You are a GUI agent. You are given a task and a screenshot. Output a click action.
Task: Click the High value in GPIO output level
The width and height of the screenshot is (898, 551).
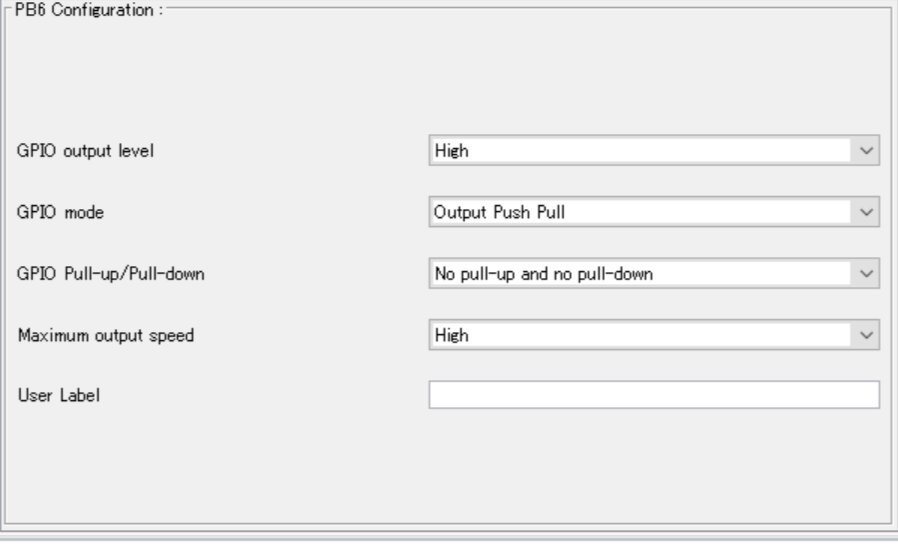pyautogui.click(x=451, y=151)
